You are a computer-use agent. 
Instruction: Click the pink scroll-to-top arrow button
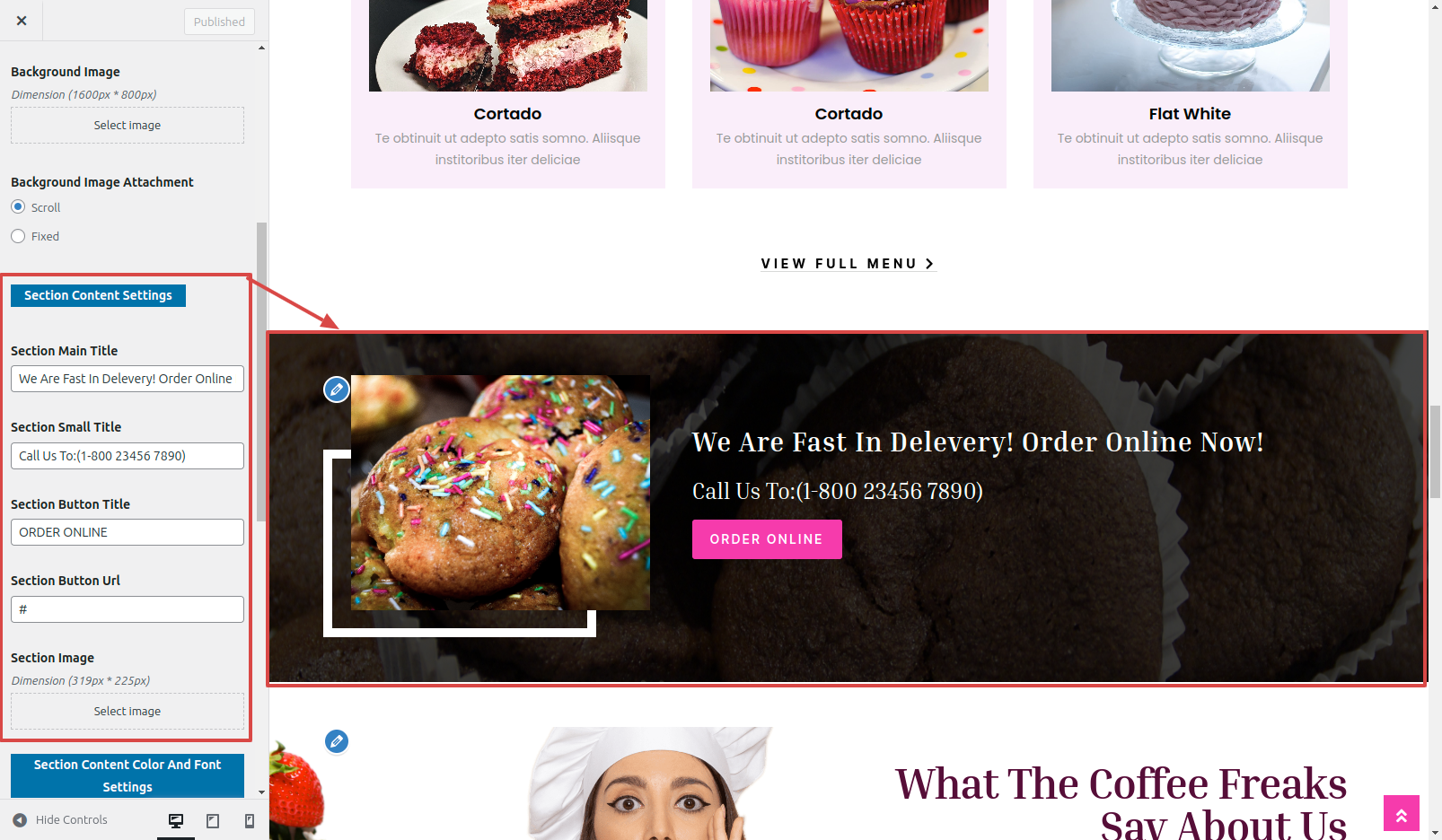[x=1402, y=813]
